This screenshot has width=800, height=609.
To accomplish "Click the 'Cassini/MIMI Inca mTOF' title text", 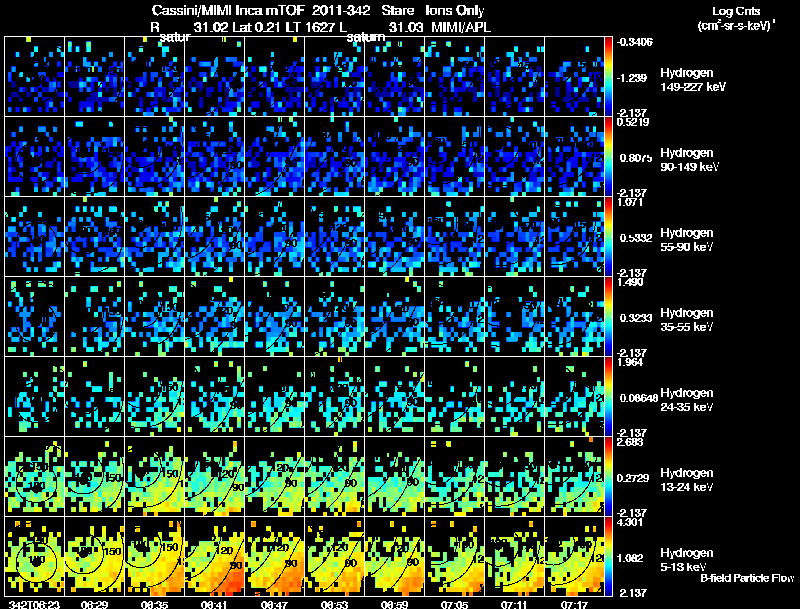I will pyautogui.click(x=228, y=10).
